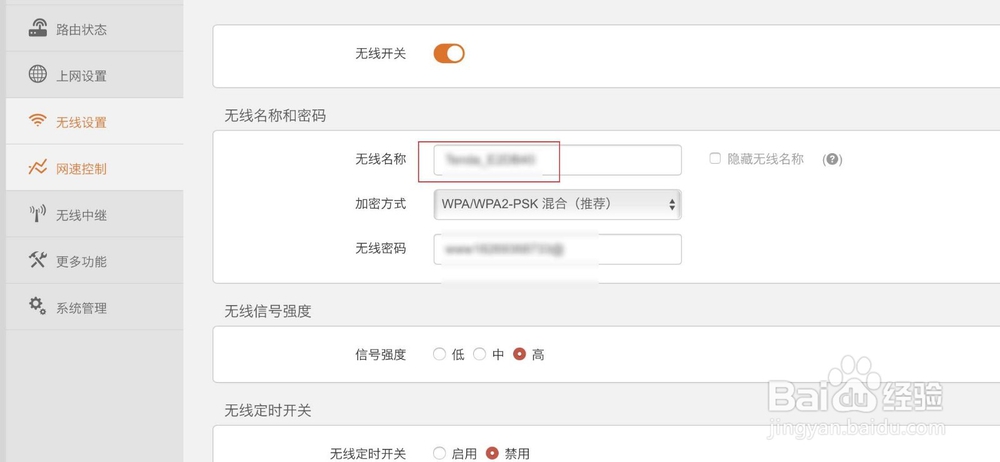Toggle the 无线开关 wireless switch off
The image size is (1000, 462).
[x=449, y=54]
